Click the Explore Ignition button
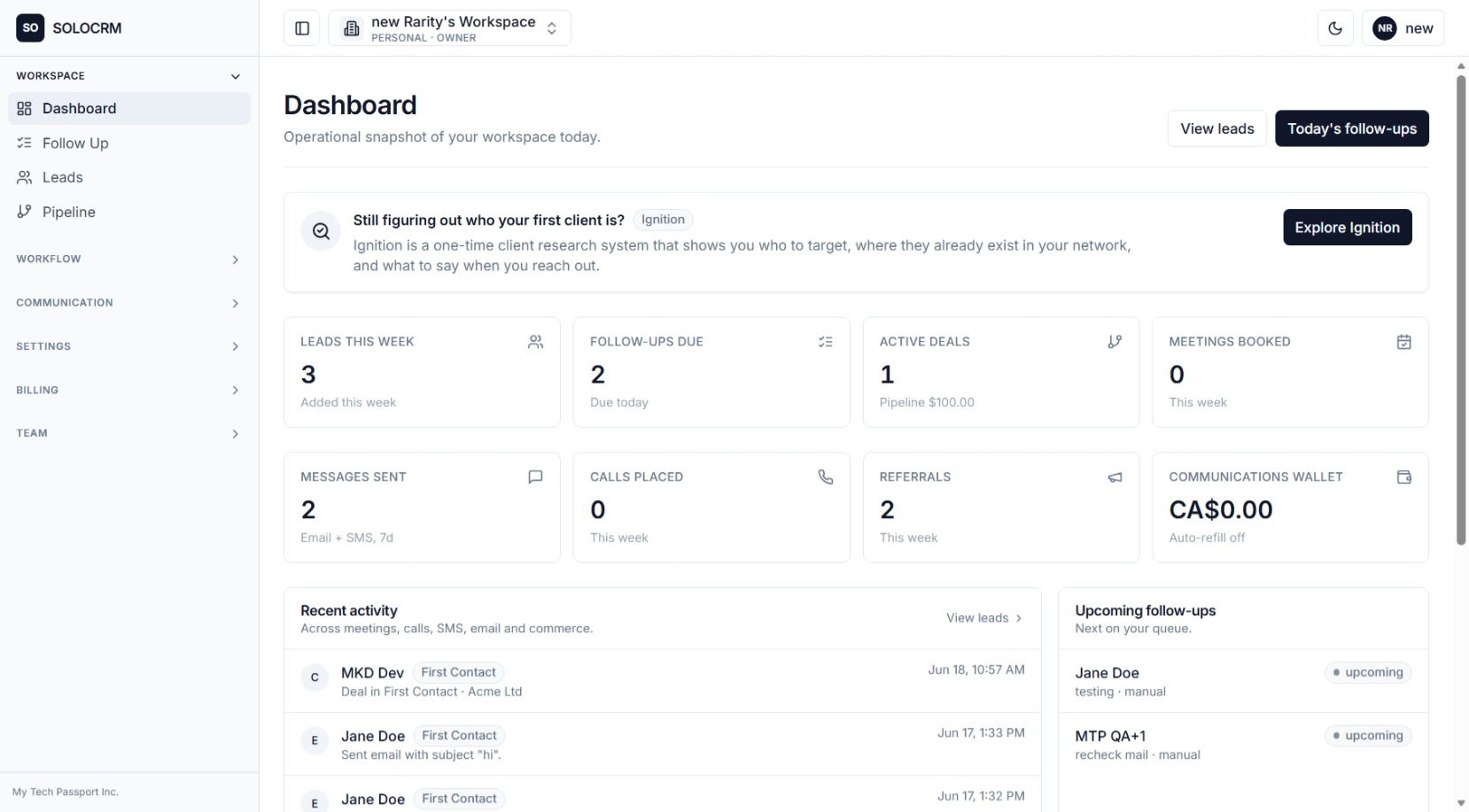 click(x=1347, y=228)
